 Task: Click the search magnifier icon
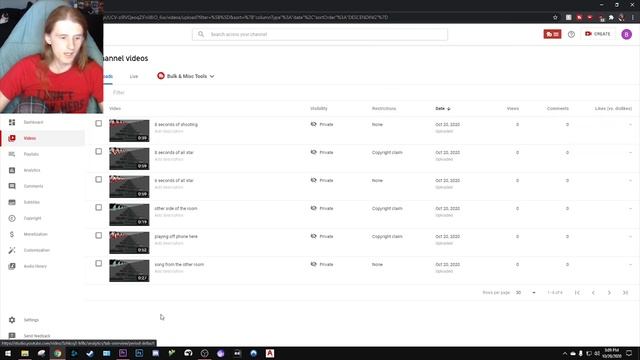(x=201, y=34)
